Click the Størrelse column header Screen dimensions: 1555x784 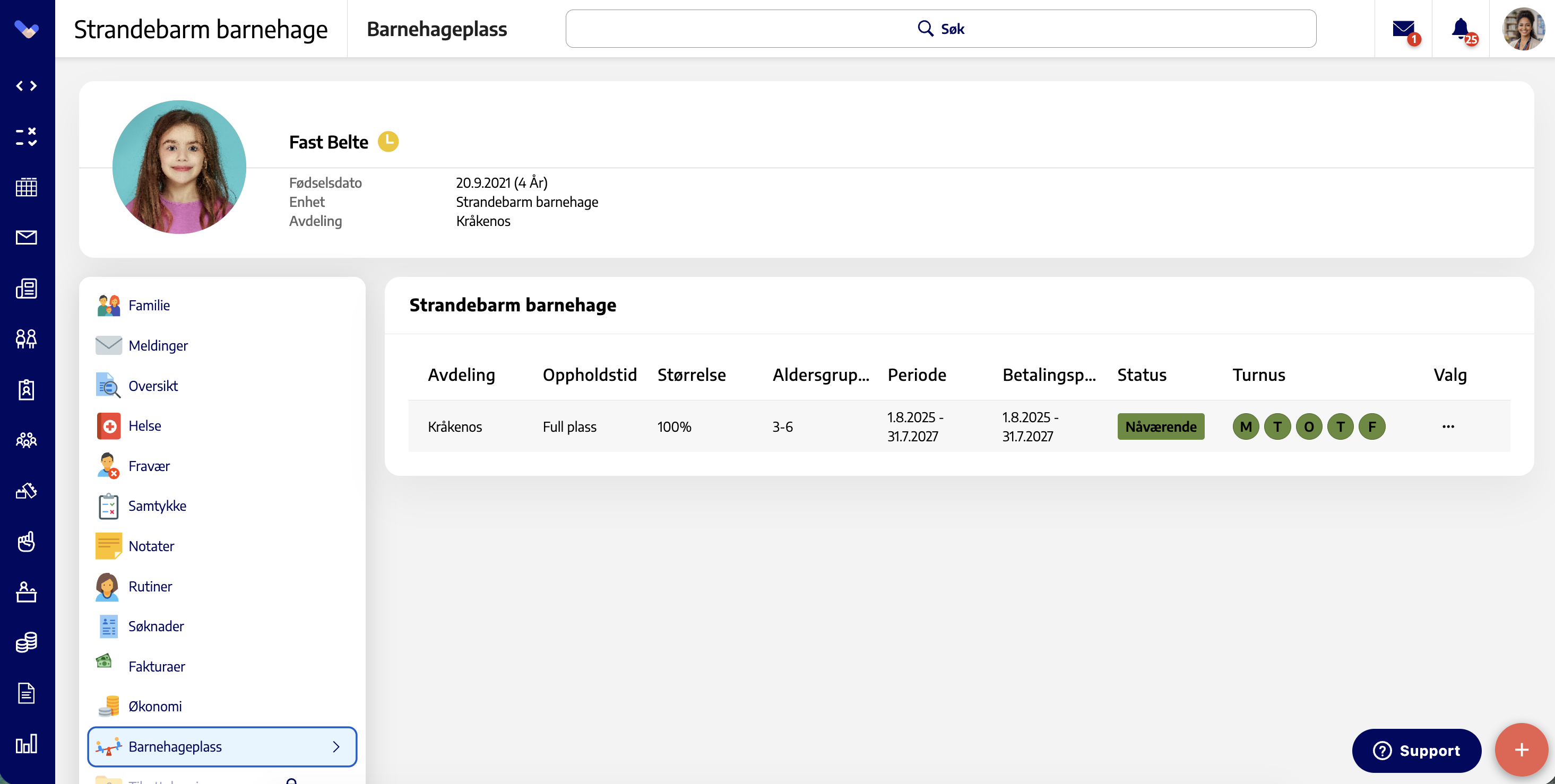click(691, 375)
